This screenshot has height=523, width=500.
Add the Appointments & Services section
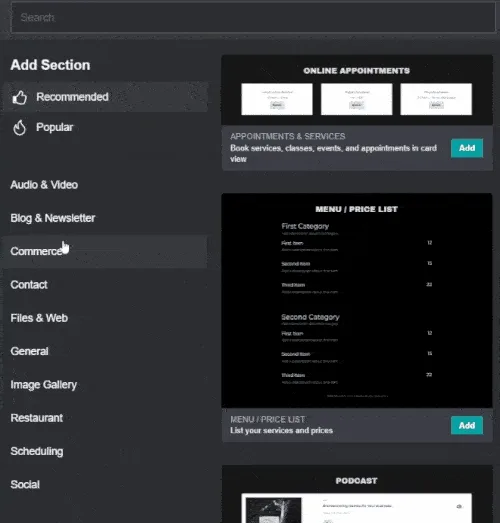point(467,148)
